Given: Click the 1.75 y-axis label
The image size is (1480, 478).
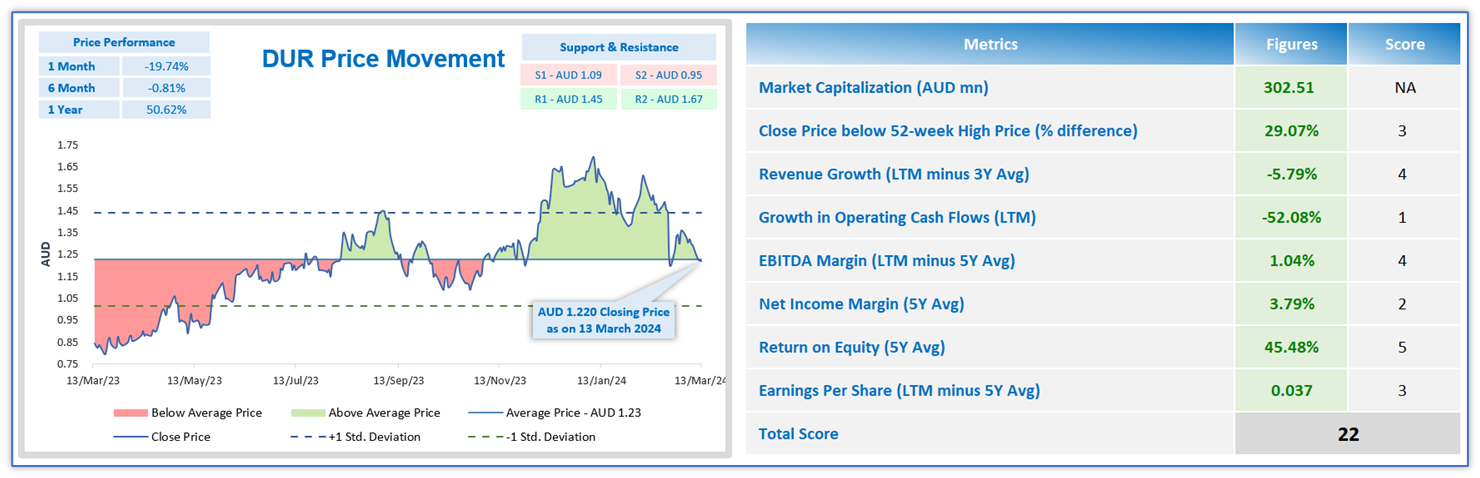Looking at the screenshot, I should click(x=67, y=145).
